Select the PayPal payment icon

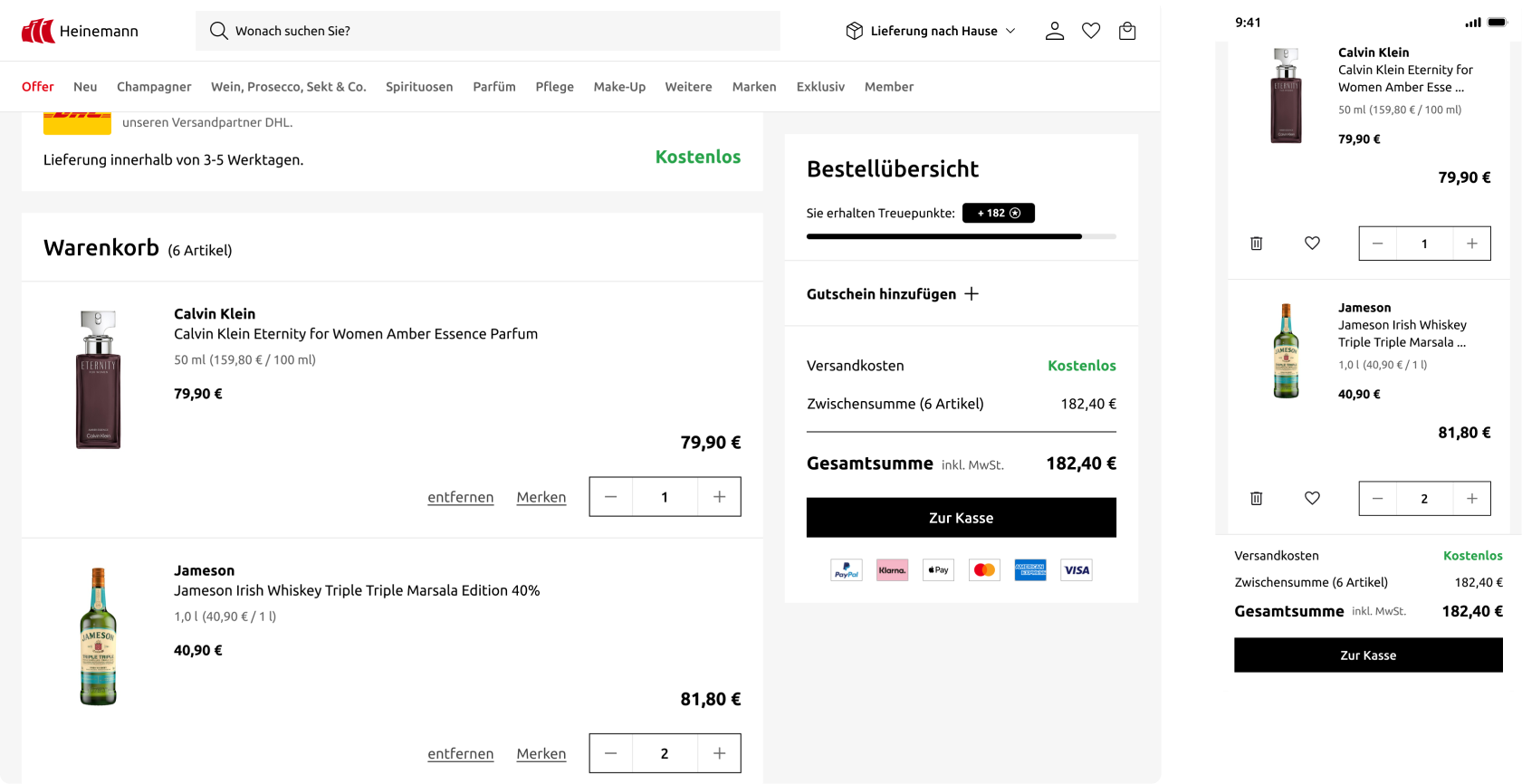pyautogui.click(x=847, y=570)
